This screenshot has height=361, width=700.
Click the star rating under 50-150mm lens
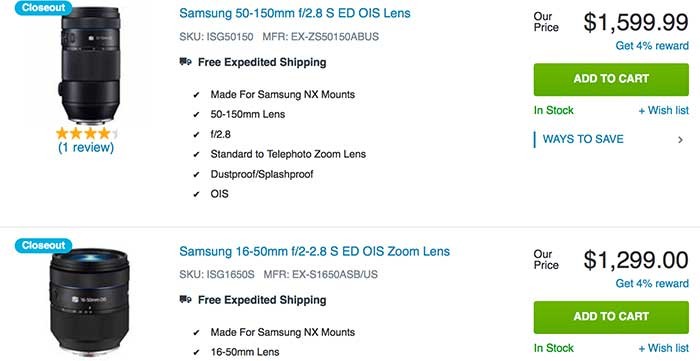pyautogui.click(x=87, y=133)
